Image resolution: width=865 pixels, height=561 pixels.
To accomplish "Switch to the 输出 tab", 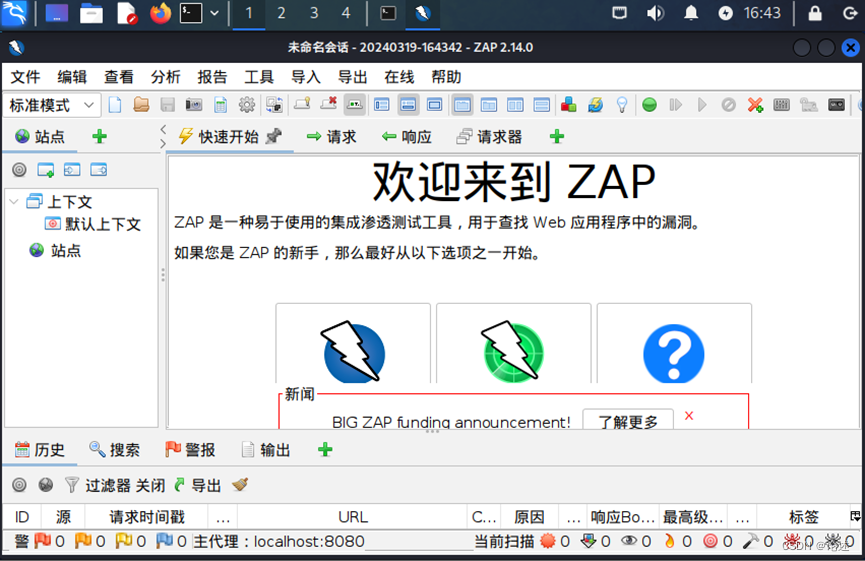I will pyautogui.click(x=266, y=450).
